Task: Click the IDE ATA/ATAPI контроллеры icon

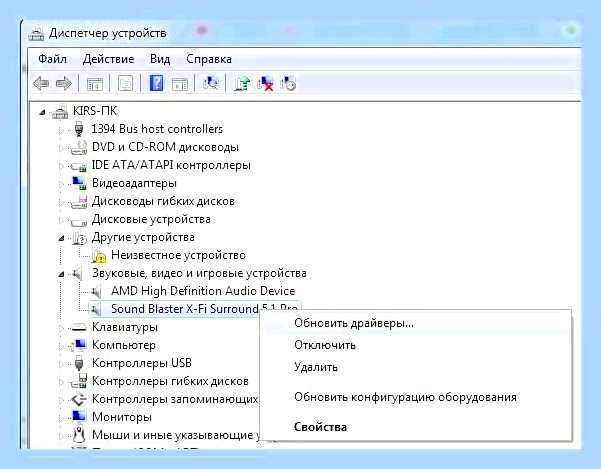Action: [x=79, y=166]
